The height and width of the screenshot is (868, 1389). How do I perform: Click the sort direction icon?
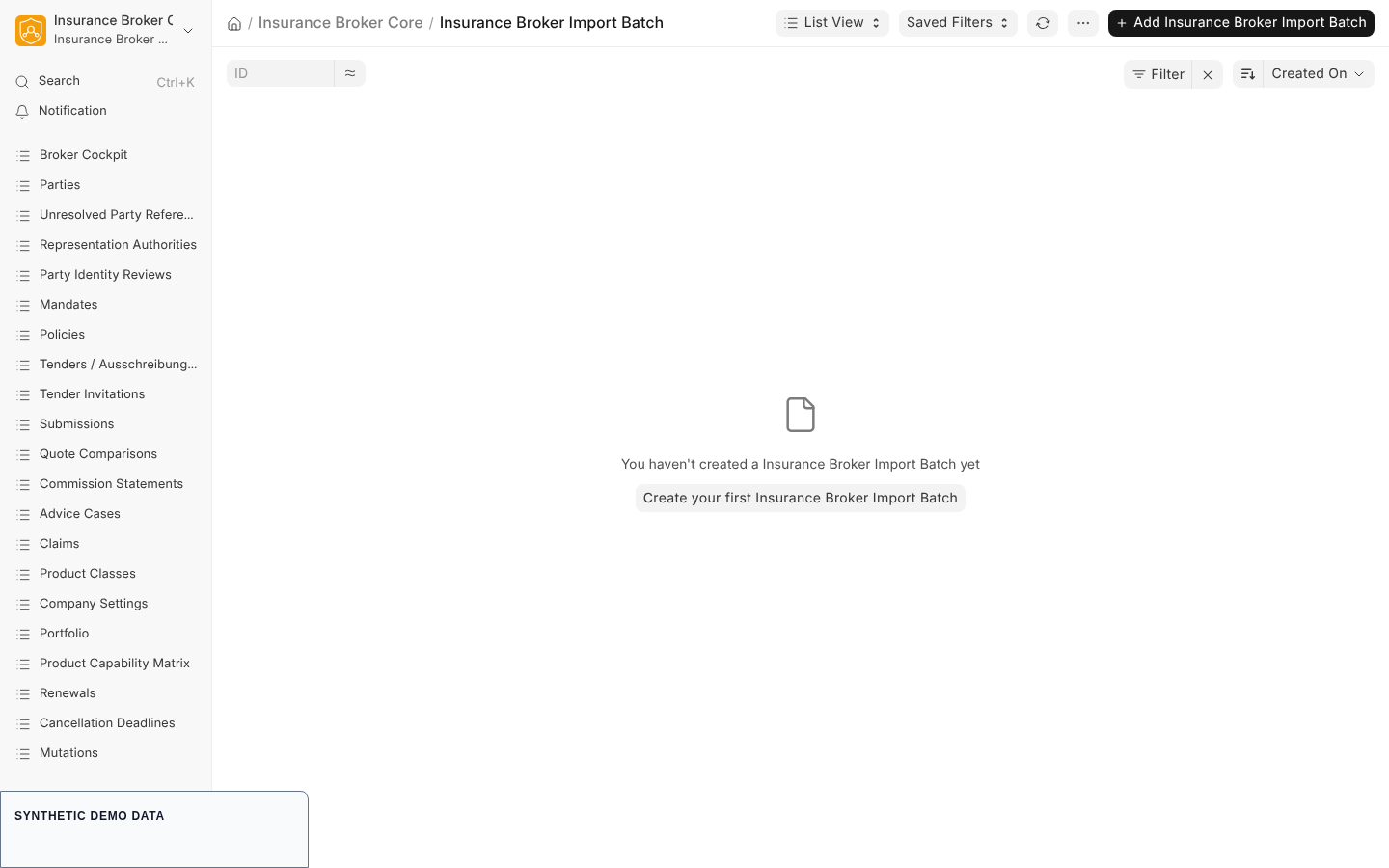pyautogui.click(x=1248, y=74)
